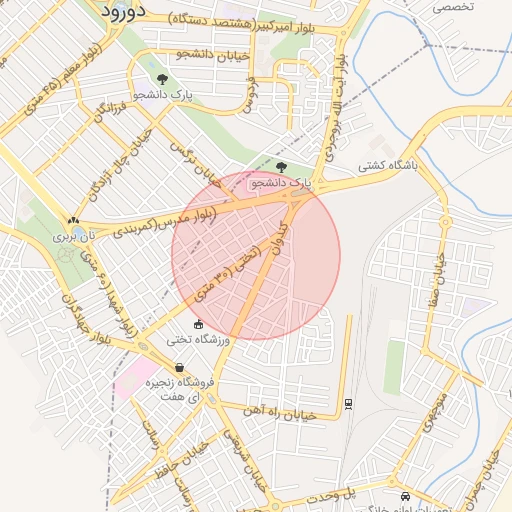This screenshot has height=512, width=512.
Task: Click the باشگاه کشتی place label
Action: (388, 166)
